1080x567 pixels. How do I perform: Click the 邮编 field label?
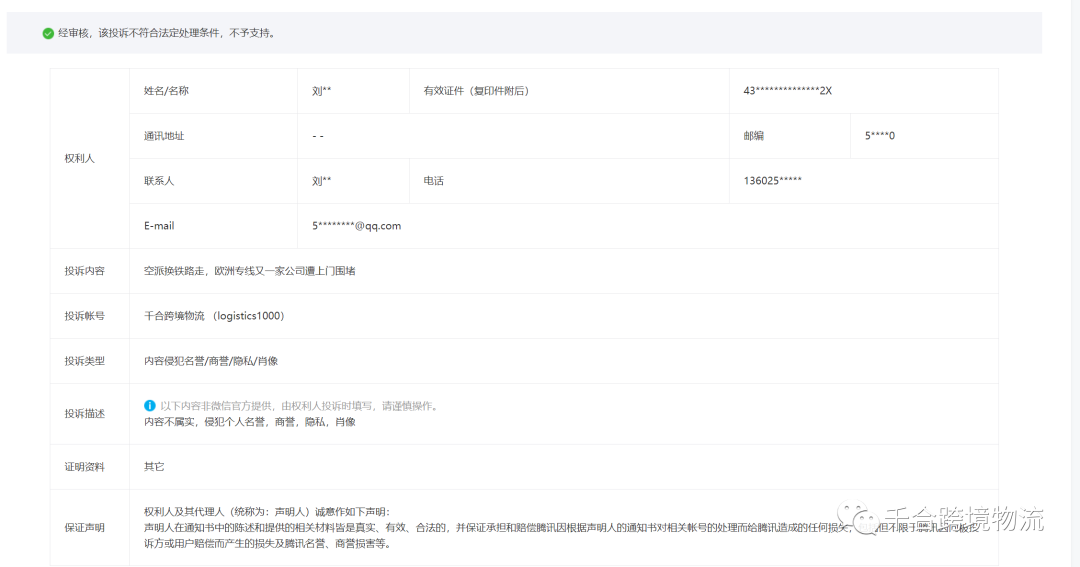pos(754,136)
